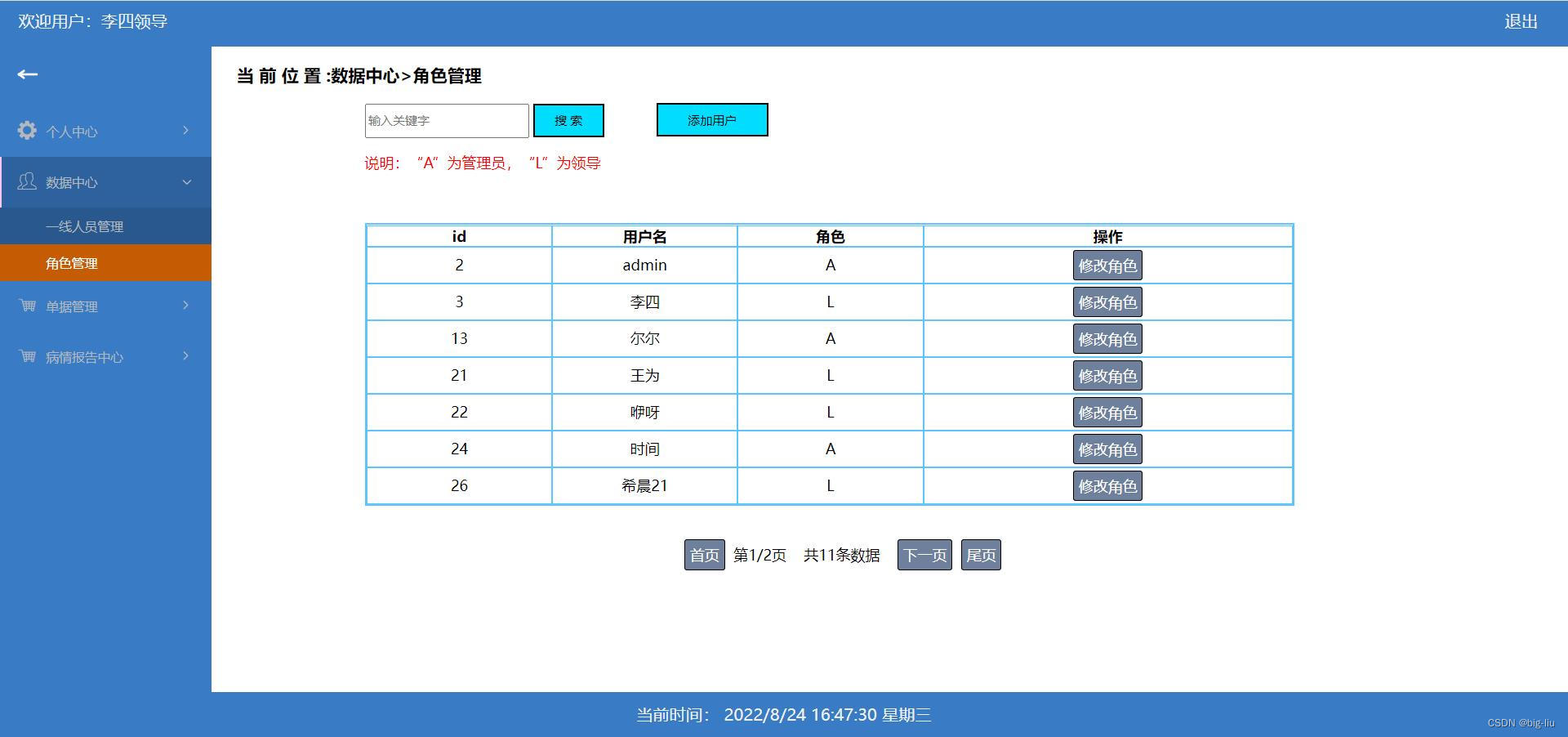Click the username cell 尔尔

644,339
